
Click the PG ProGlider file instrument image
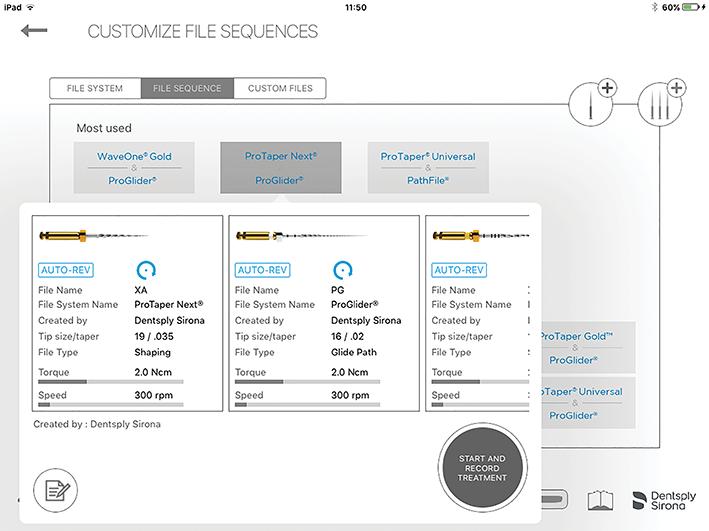(302, 236)
